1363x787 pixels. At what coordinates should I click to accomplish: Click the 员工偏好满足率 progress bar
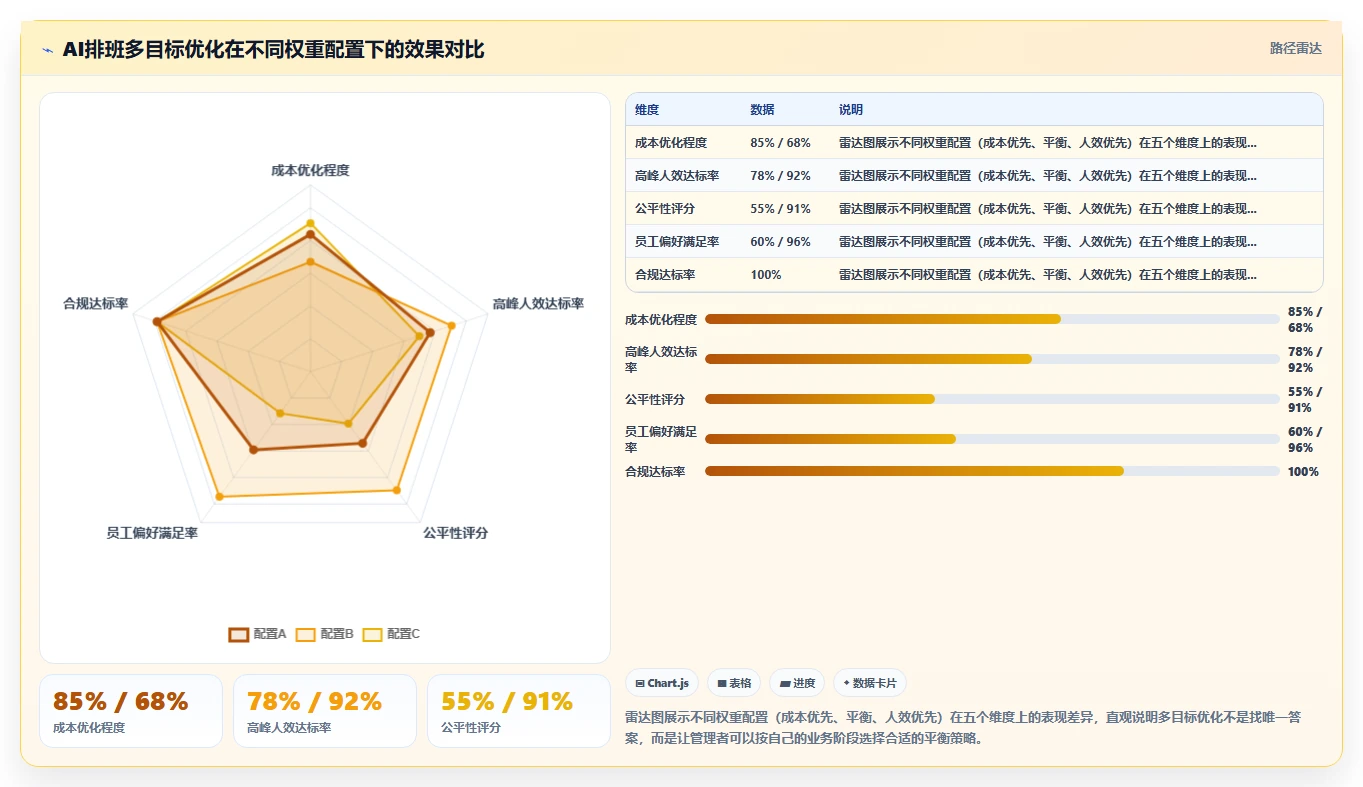pos(992,439)
